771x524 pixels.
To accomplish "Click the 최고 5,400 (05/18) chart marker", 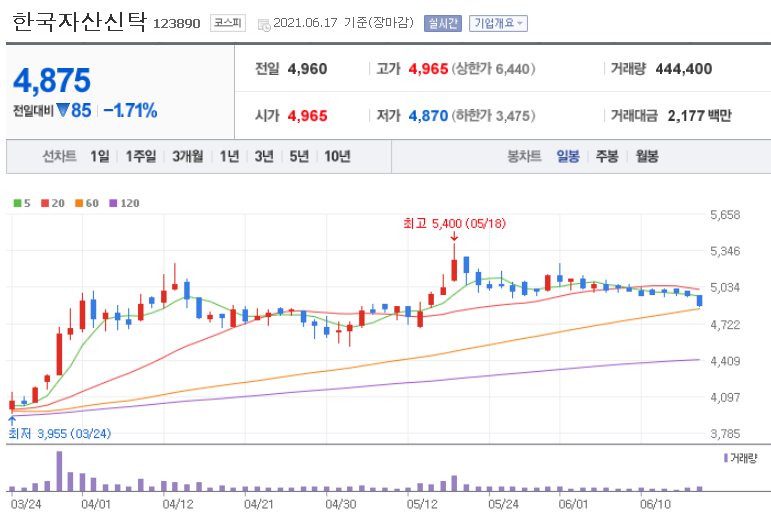I will pos(454,224).
